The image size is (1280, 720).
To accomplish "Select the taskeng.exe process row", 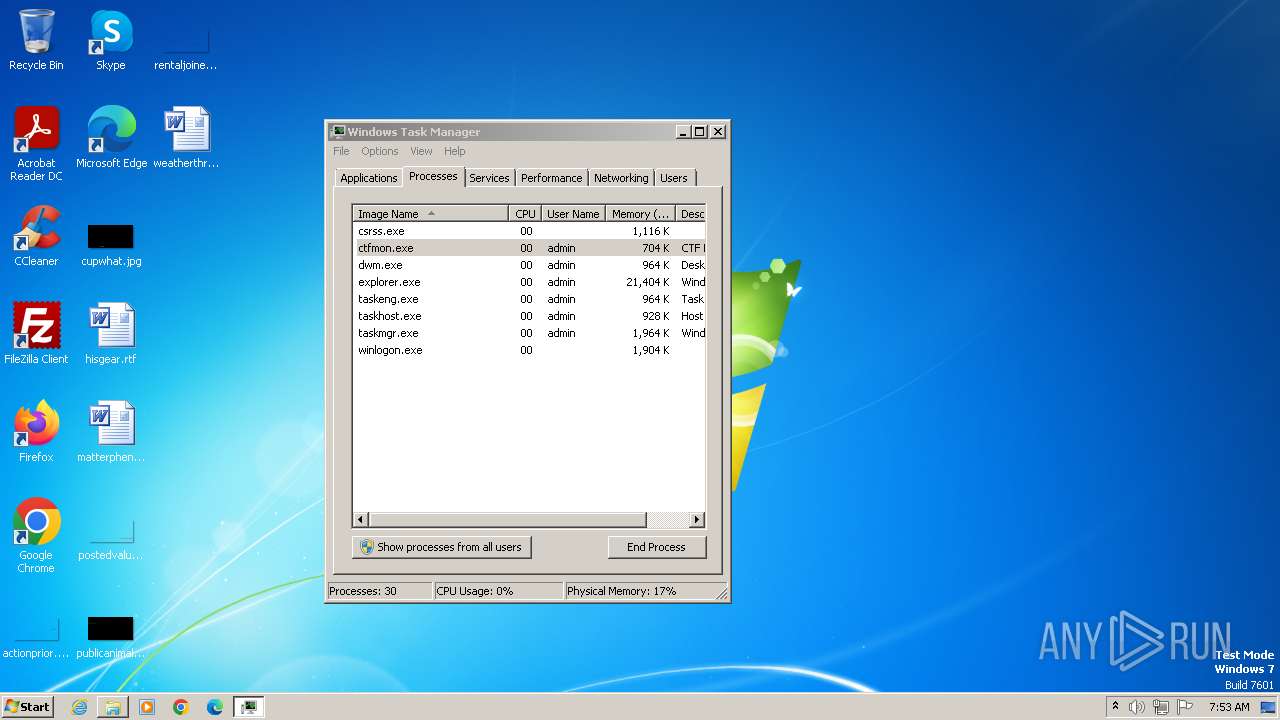I will click(x=529, y=299).
